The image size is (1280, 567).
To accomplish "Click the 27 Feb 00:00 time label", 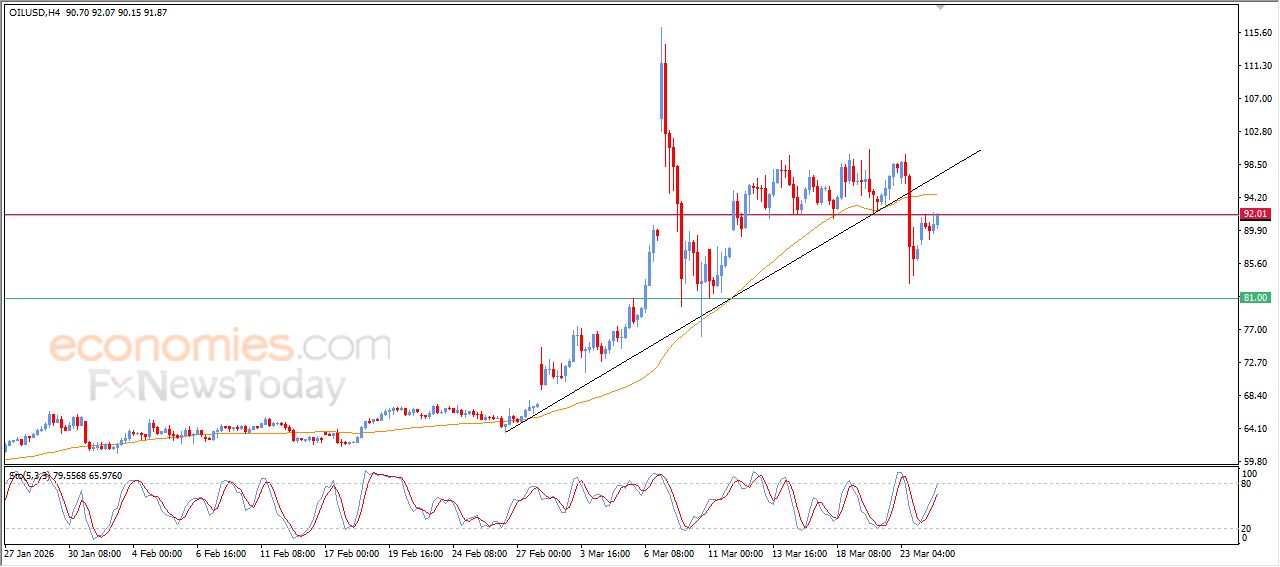I will 546,553.
